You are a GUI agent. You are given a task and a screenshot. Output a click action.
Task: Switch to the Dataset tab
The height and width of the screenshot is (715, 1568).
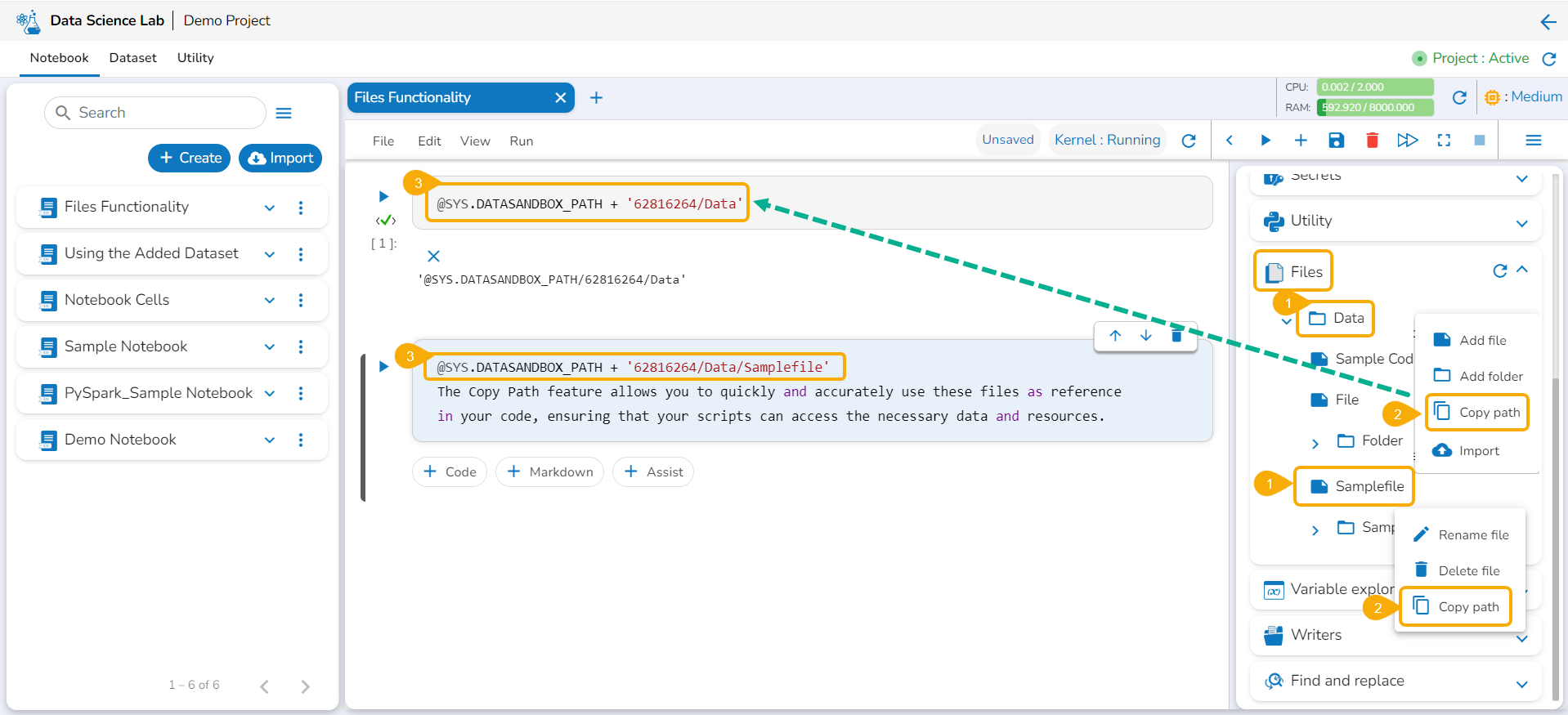(132, 58)
